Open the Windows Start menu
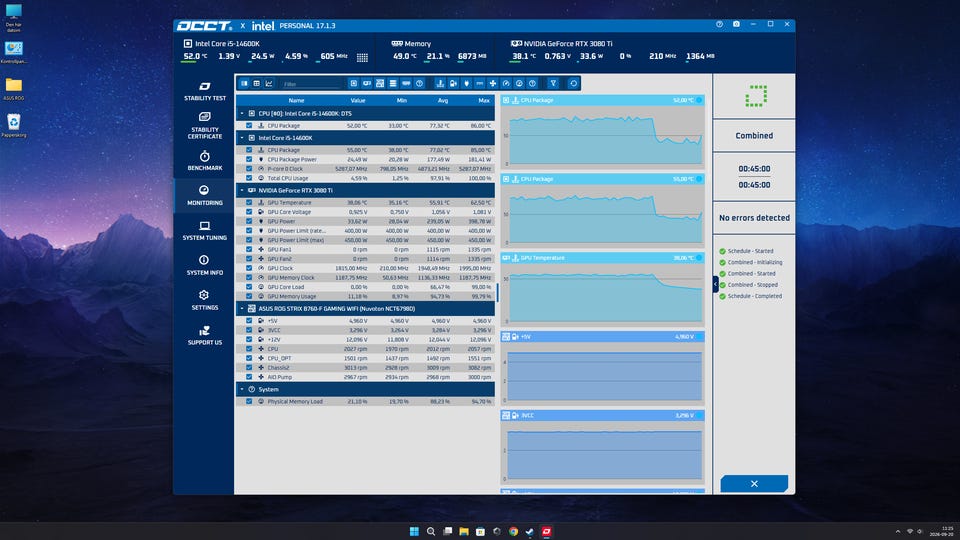The width and height of the screenshot is (960, 540). tap(414, 531)
